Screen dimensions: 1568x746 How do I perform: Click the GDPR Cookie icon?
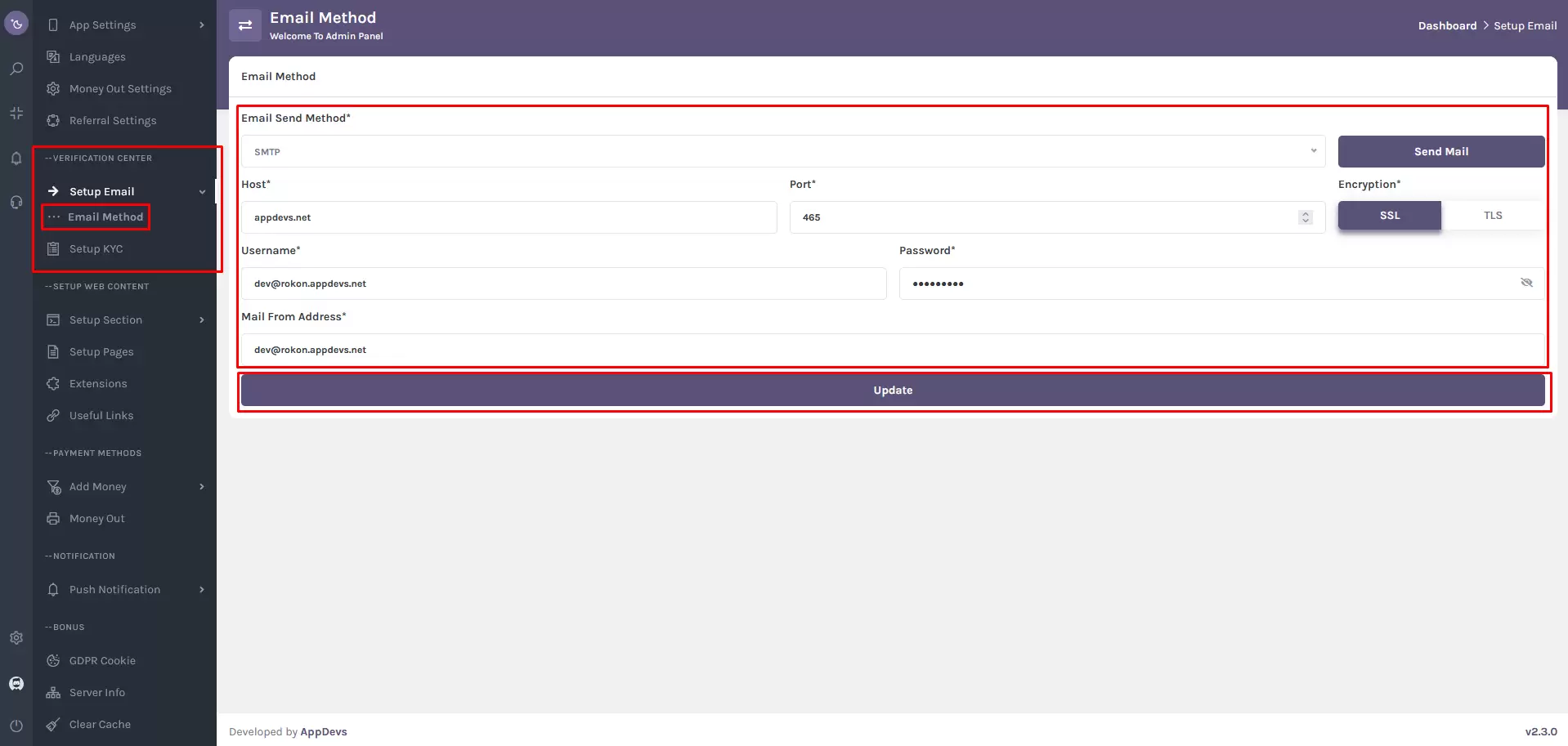click(x=53, y=660)
